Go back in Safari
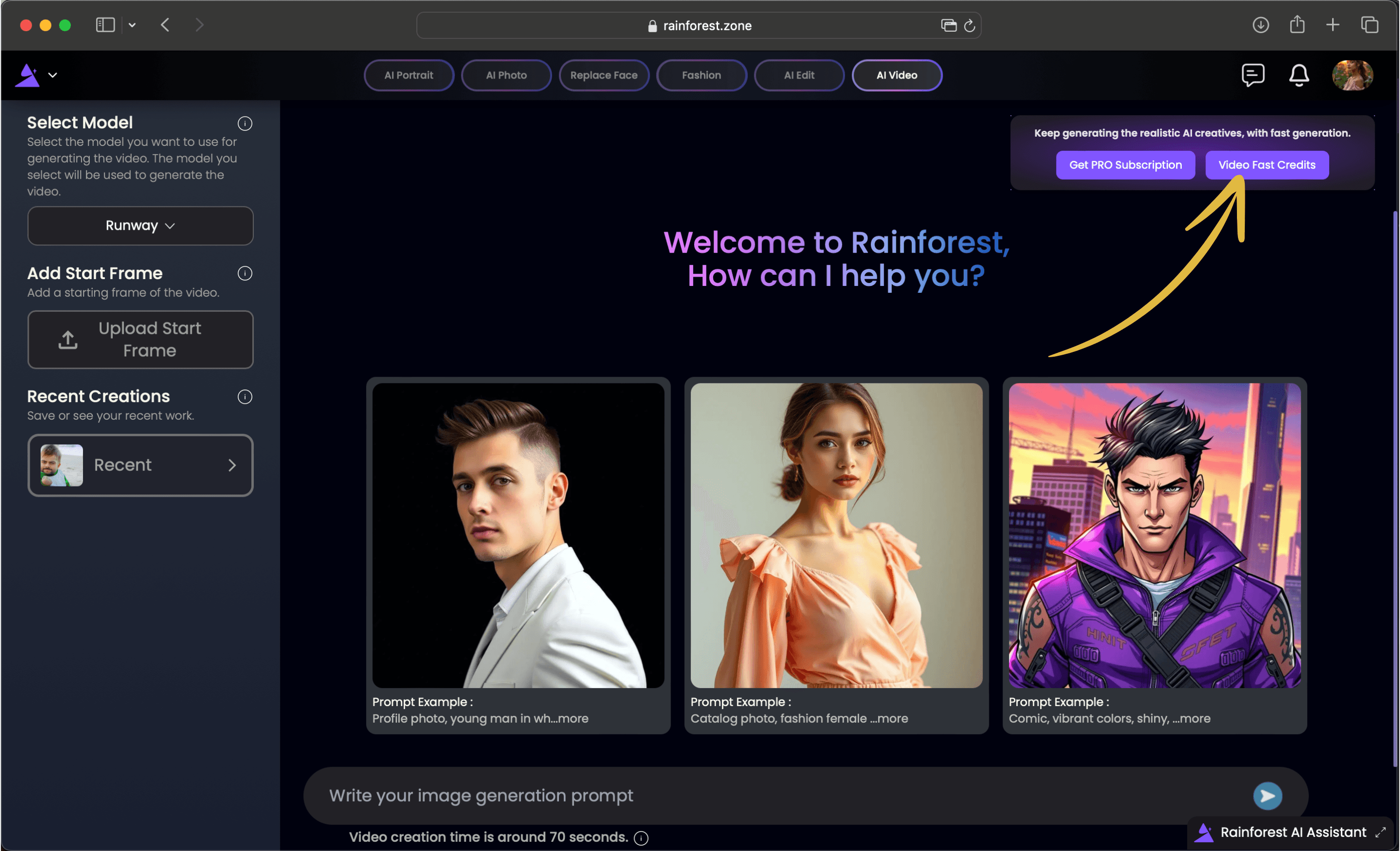 pyautogui.click(x=165, y=25)
